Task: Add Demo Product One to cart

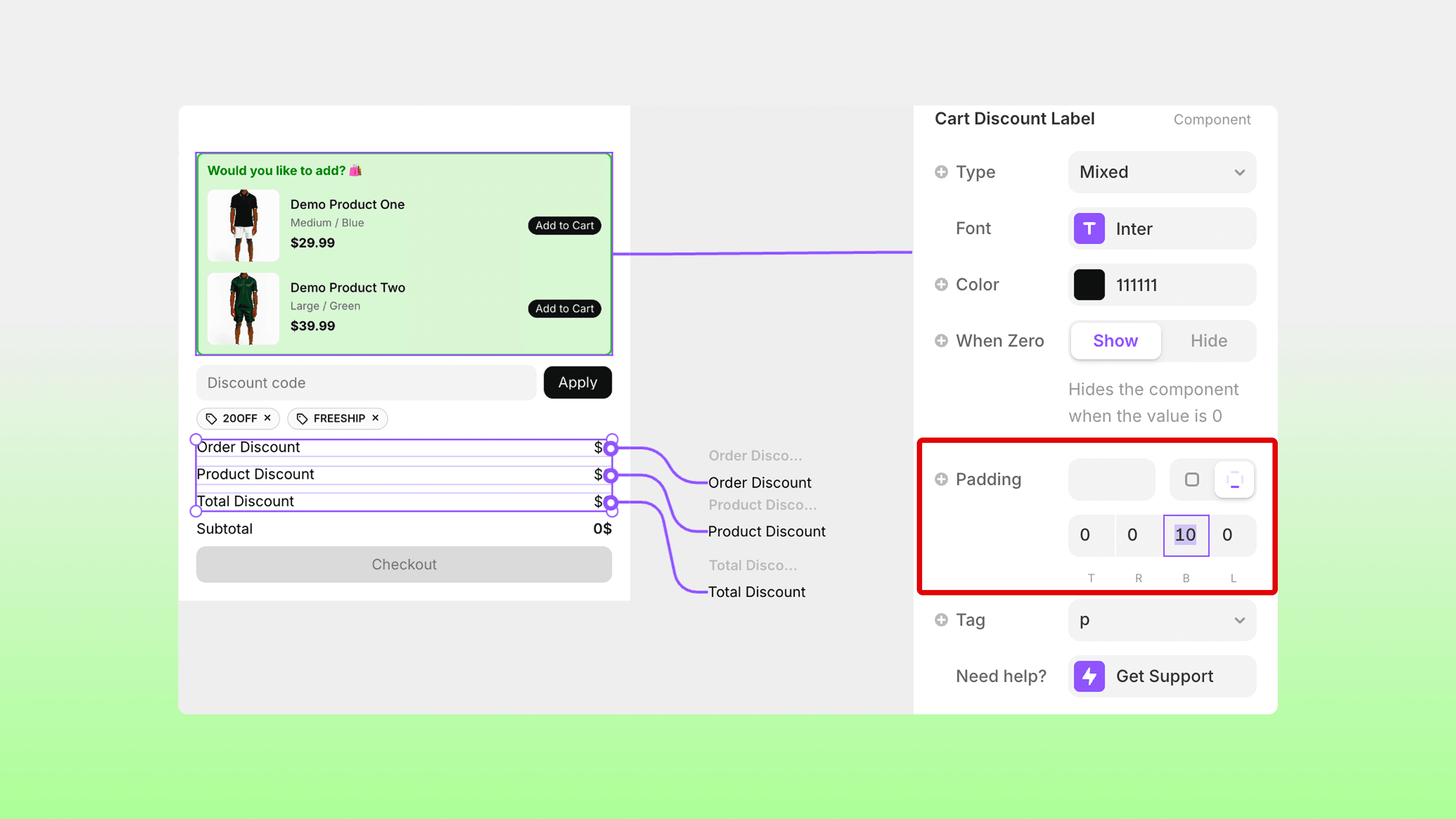Action: 564,226
